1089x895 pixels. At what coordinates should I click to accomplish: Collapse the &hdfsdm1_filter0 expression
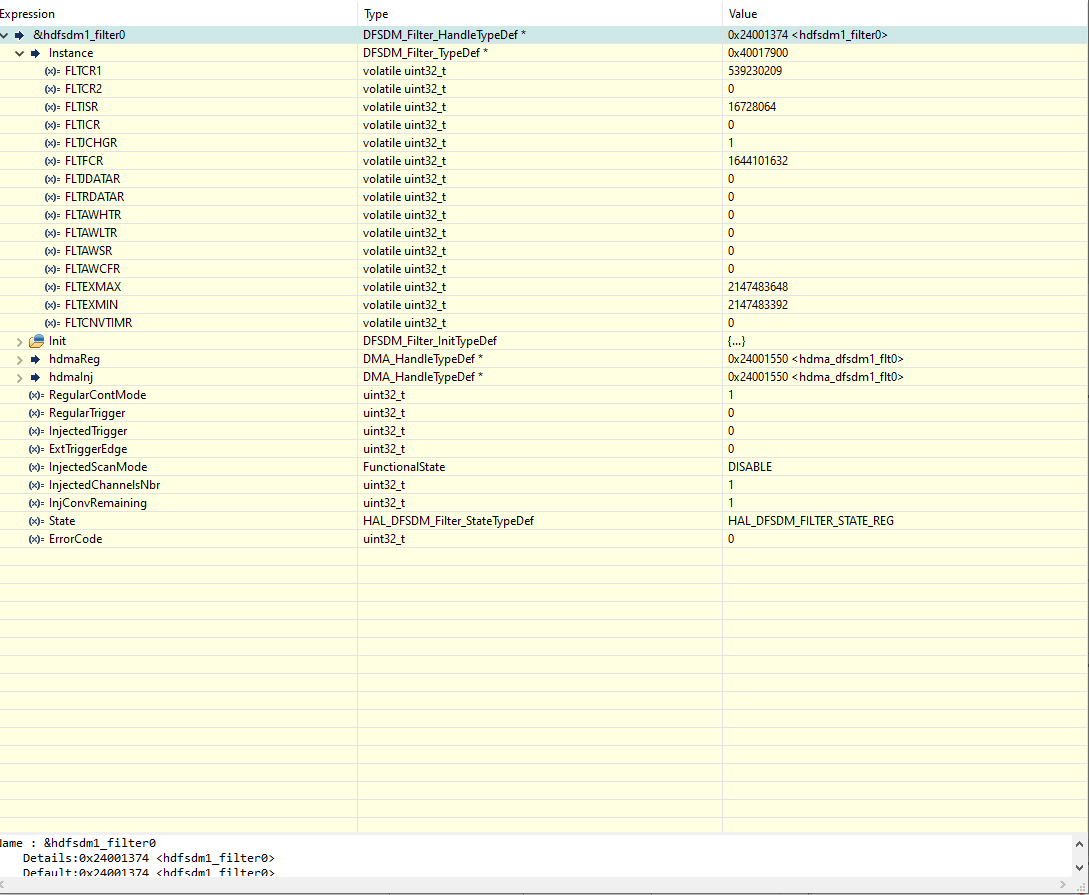pos(6,34)
